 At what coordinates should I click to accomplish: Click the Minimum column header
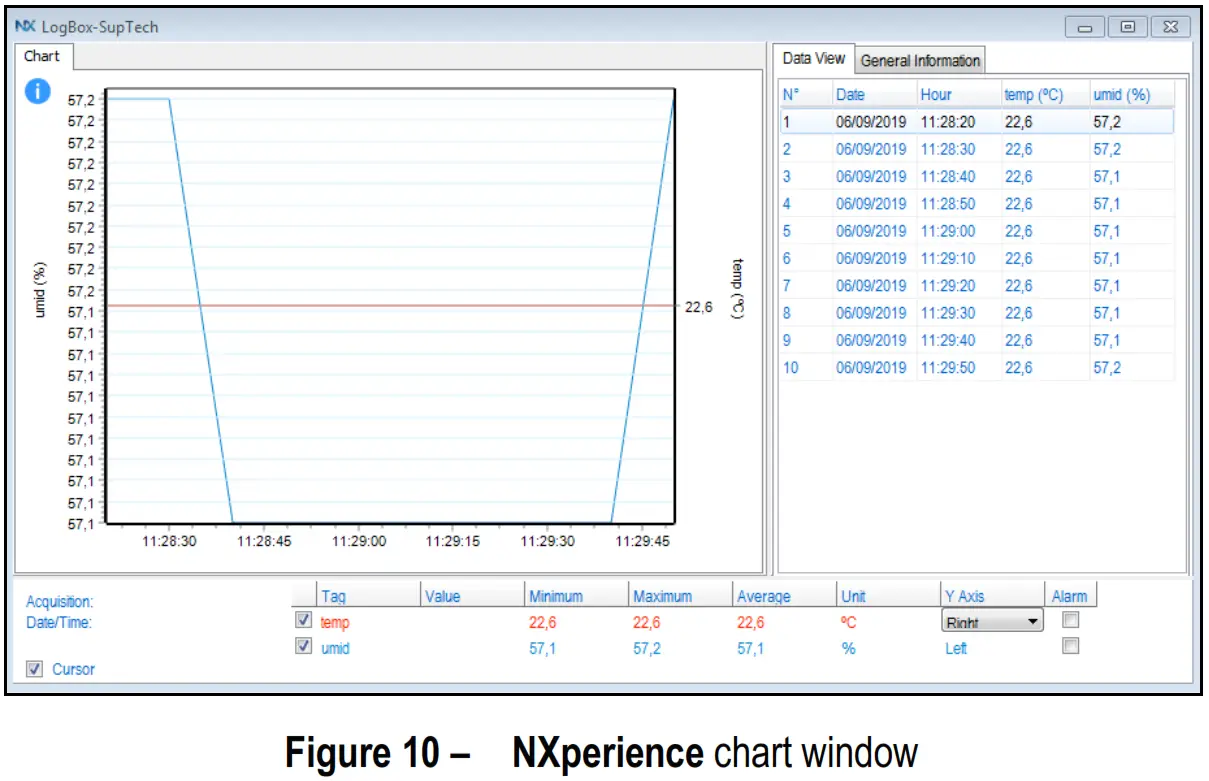(x=576, y=596)
